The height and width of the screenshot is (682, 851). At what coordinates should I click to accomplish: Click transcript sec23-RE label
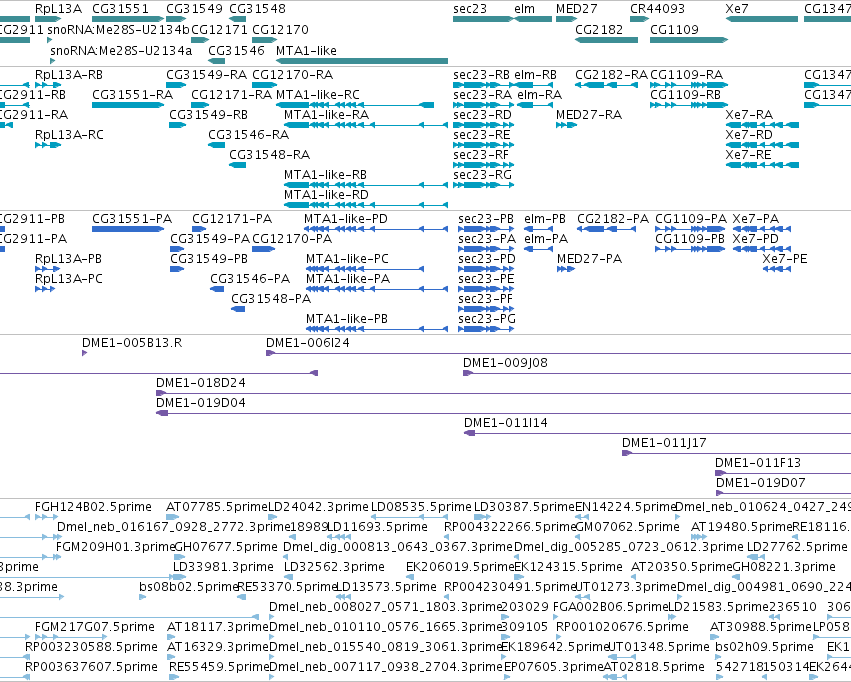coord(482,135)
